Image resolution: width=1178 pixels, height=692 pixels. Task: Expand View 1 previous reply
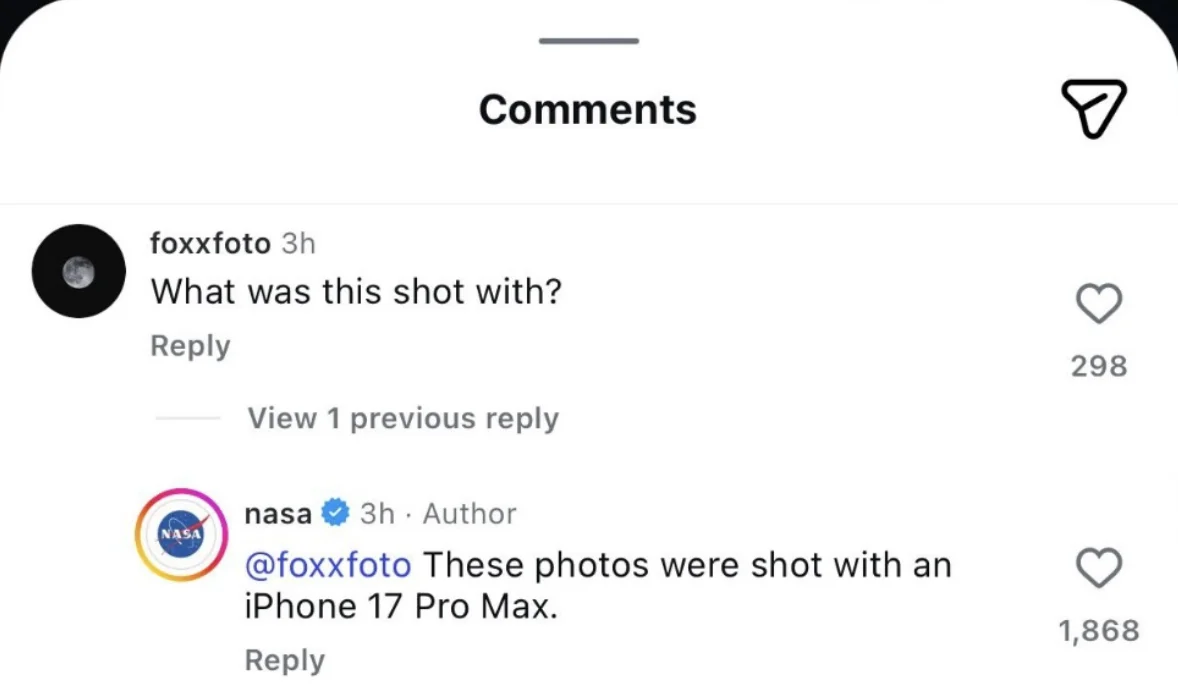pyautogui.click(x=402, y=418)
